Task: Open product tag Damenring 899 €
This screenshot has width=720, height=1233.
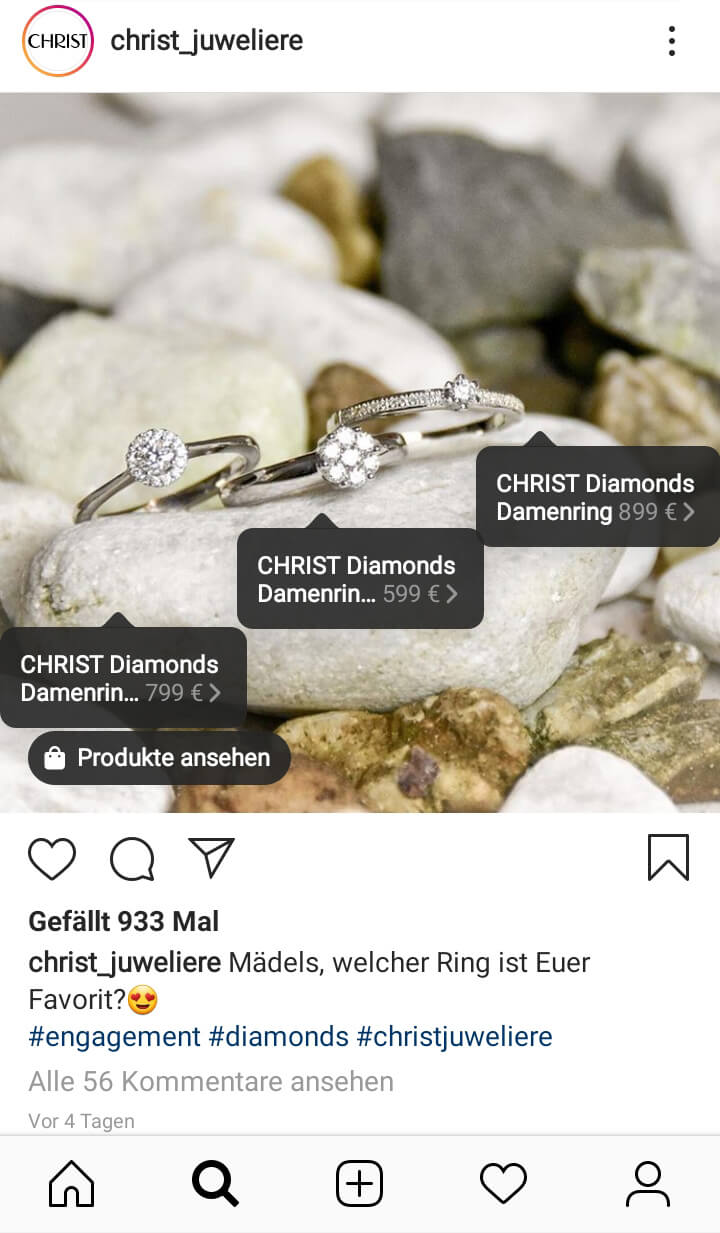Action: click(x=597, y=497)
